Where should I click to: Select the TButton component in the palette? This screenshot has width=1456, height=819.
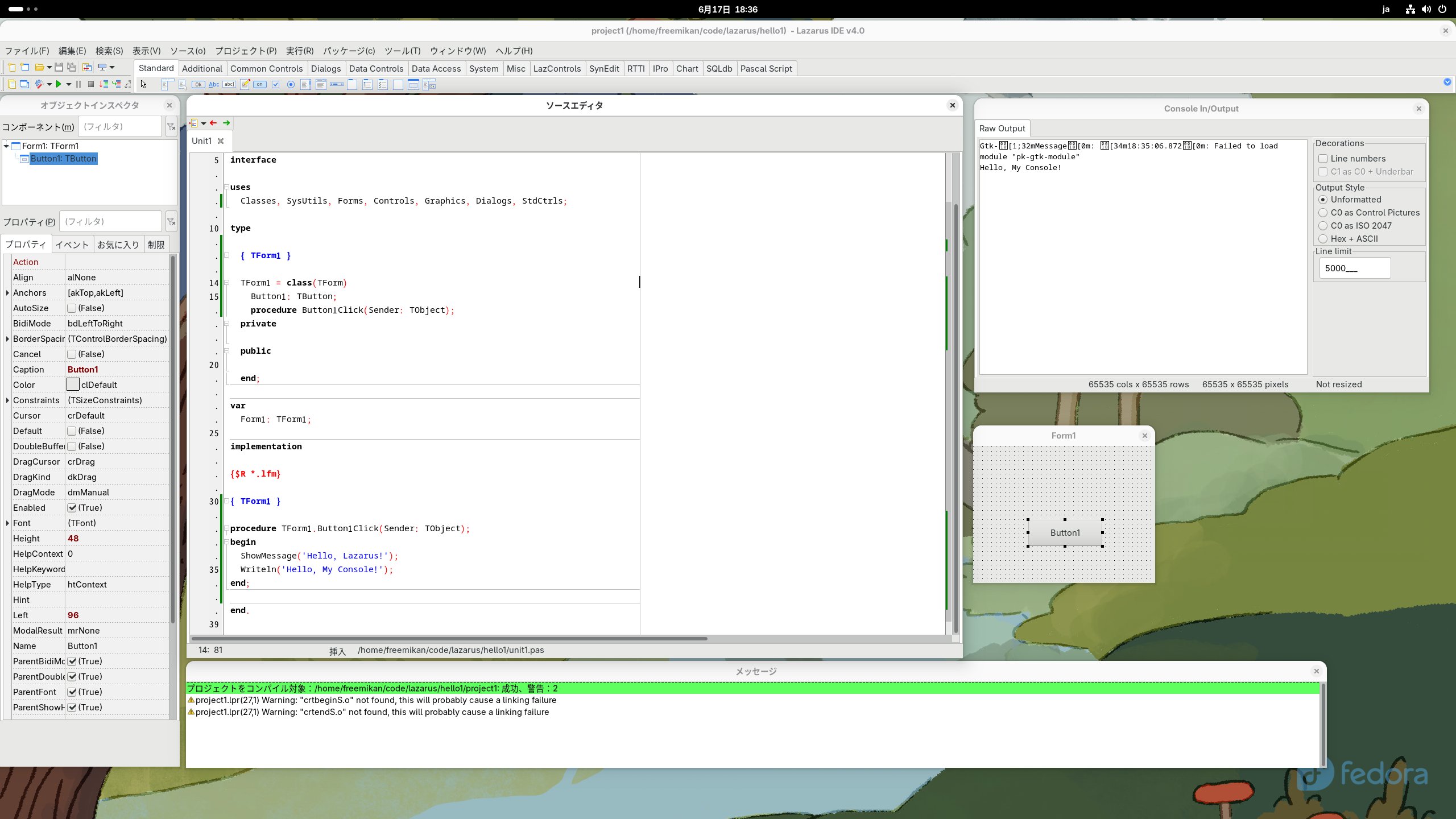coord(198,84)
